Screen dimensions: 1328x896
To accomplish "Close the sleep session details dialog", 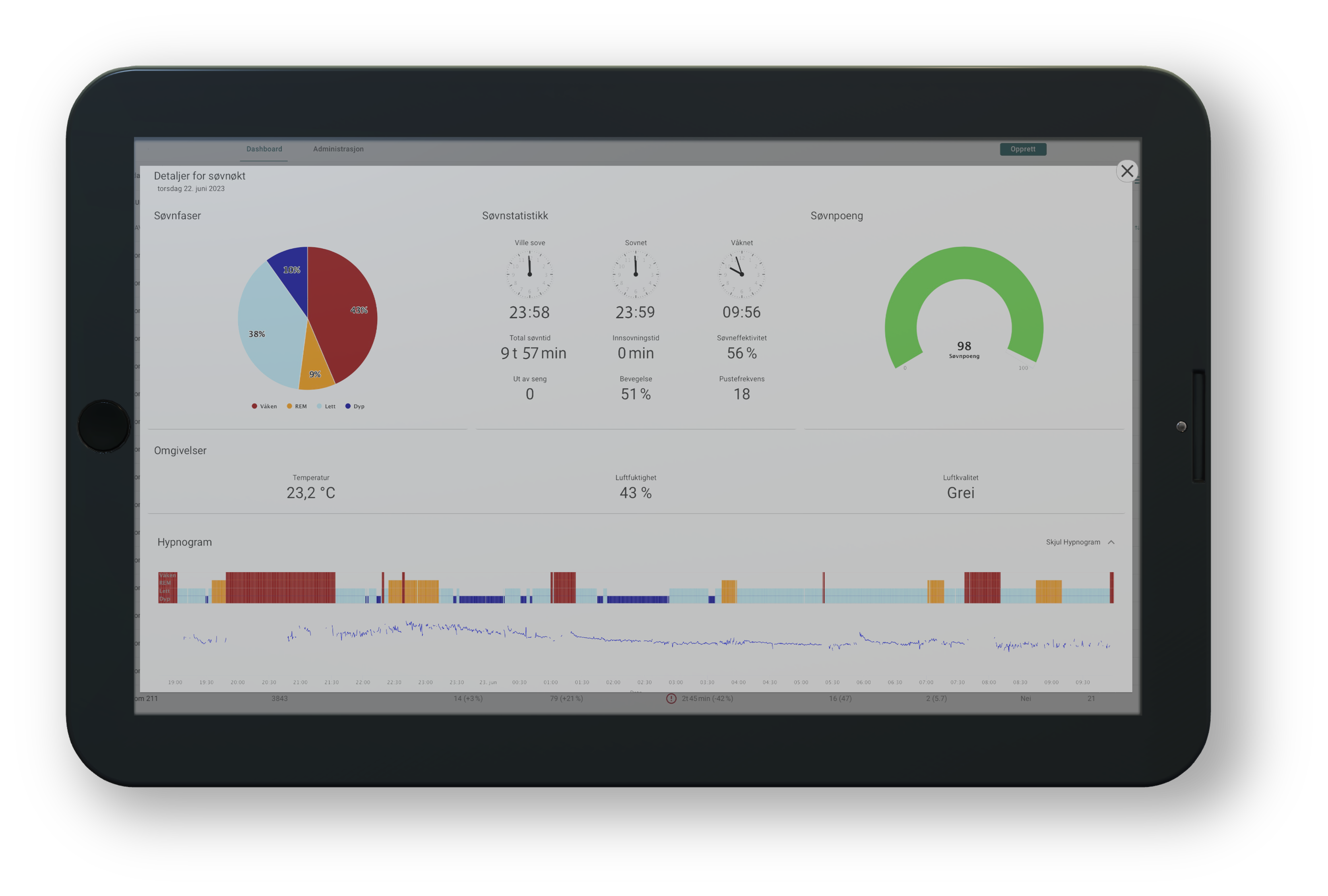I will (x=1126, y=171).
